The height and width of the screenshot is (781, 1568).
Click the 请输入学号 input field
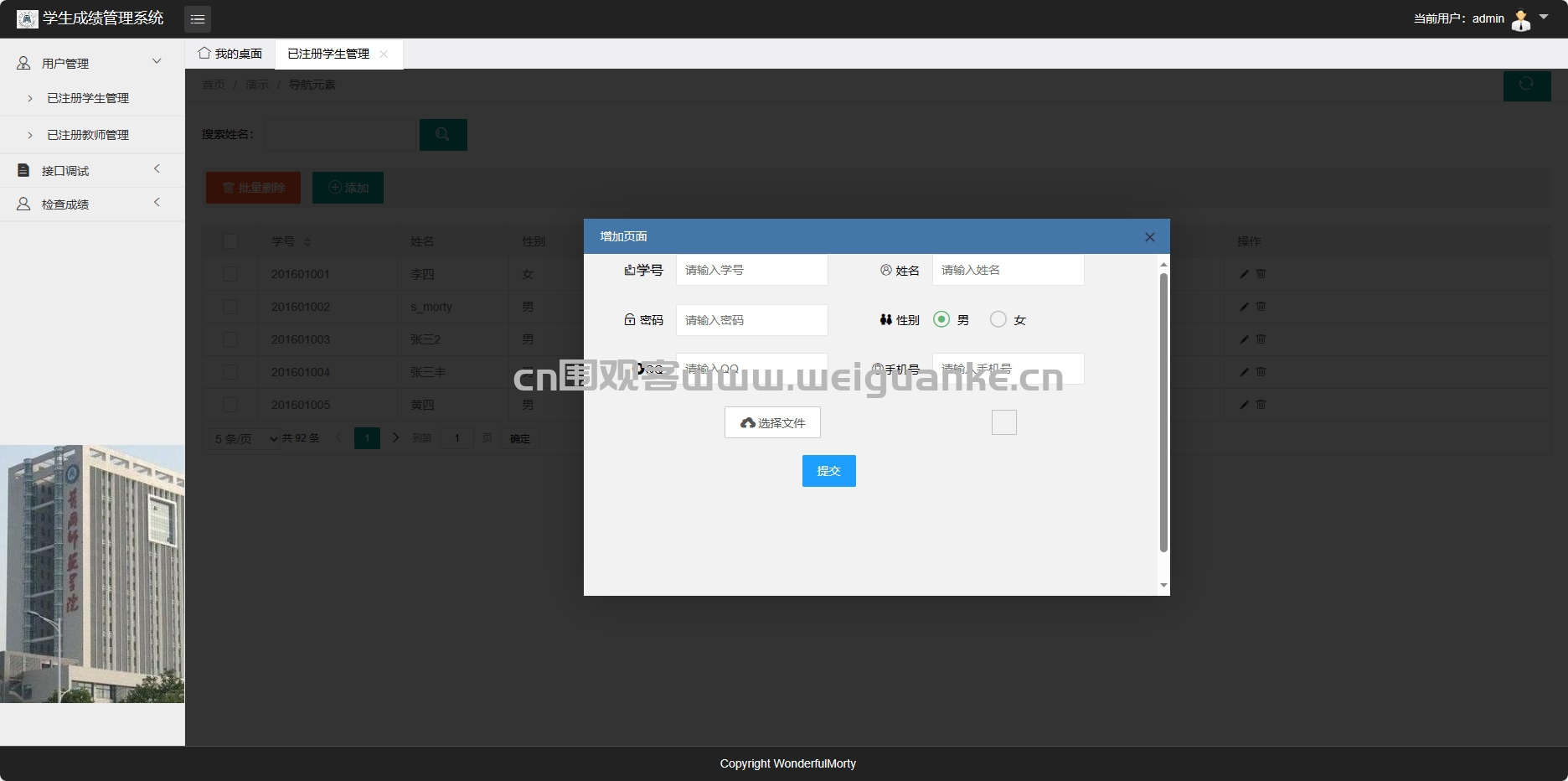(751, 270)
